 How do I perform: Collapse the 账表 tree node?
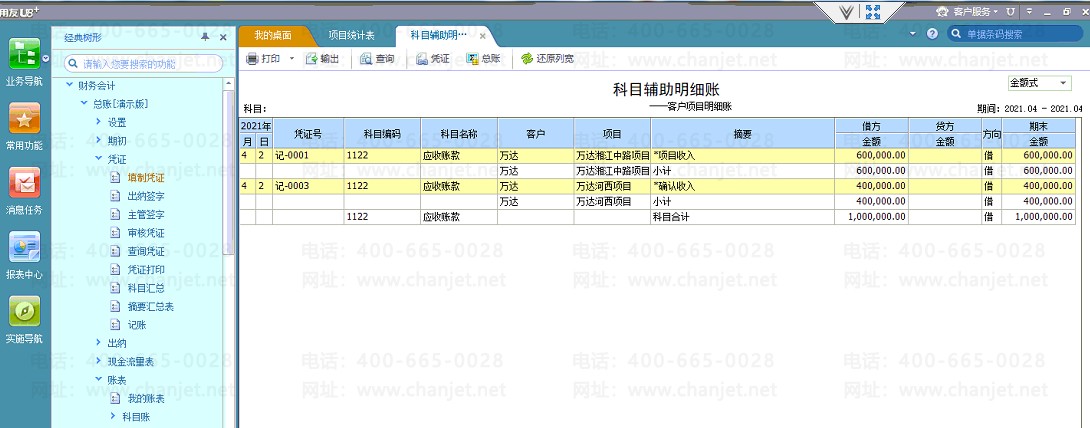tap(99, 379)
